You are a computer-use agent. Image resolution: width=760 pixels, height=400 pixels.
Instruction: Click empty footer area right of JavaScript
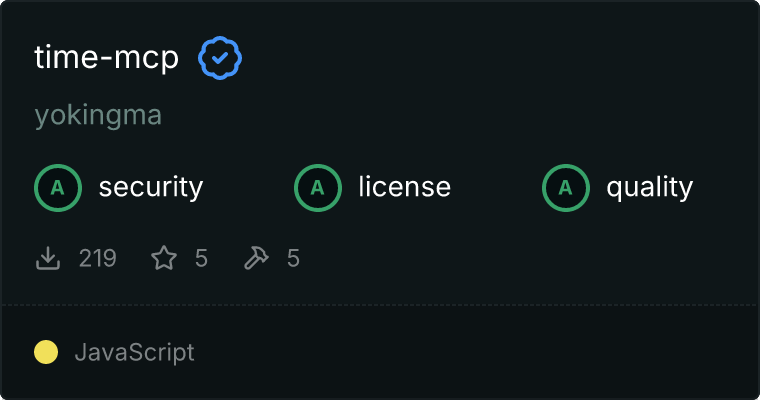pos(480,352)
